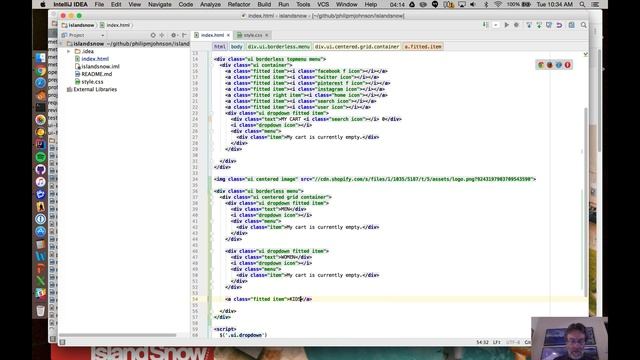Open Finder from the Dock
Viewport: 640px width, 360px height.
click(40, 58)
